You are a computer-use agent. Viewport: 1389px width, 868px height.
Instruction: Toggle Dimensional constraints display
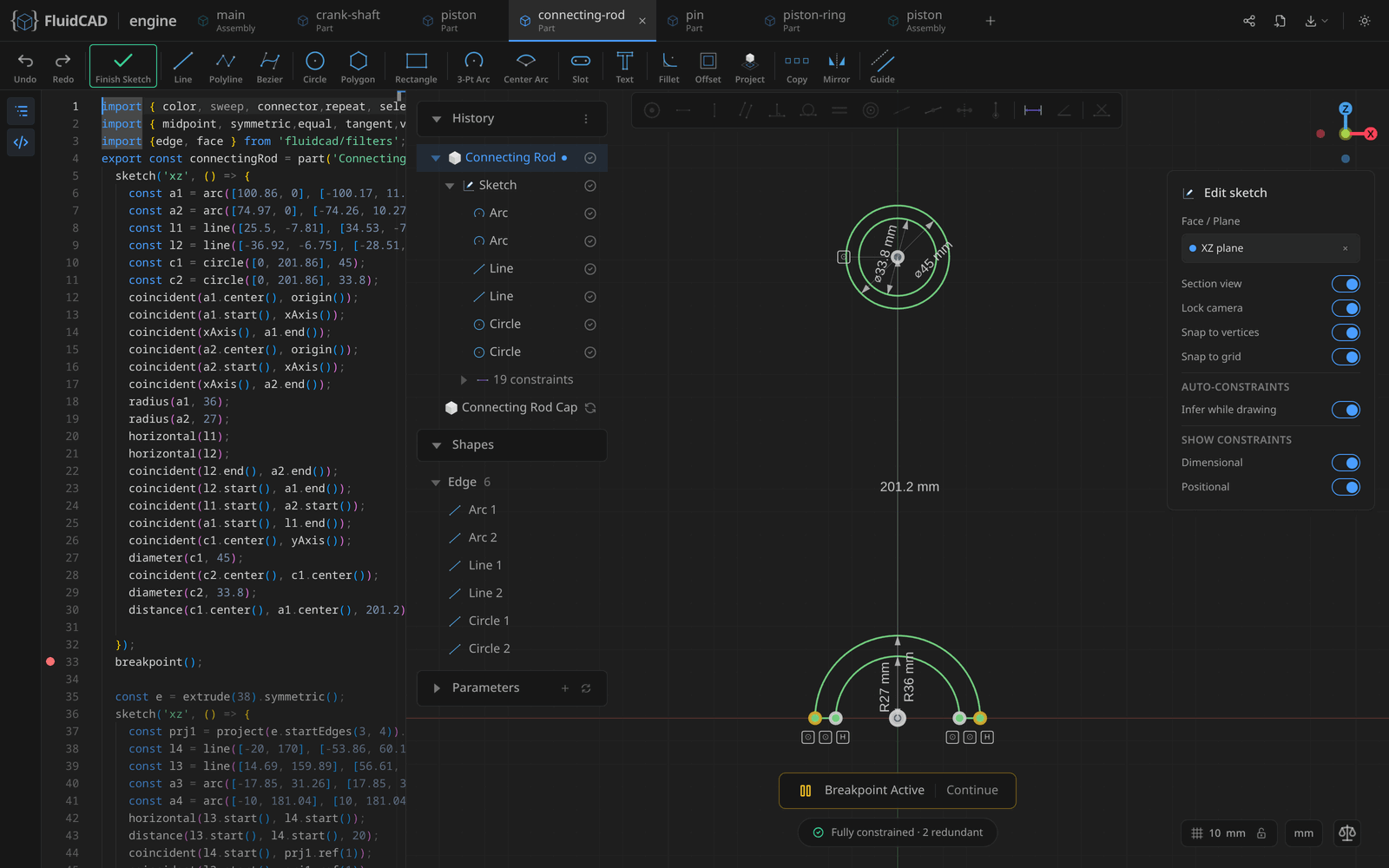point(1346,463)
